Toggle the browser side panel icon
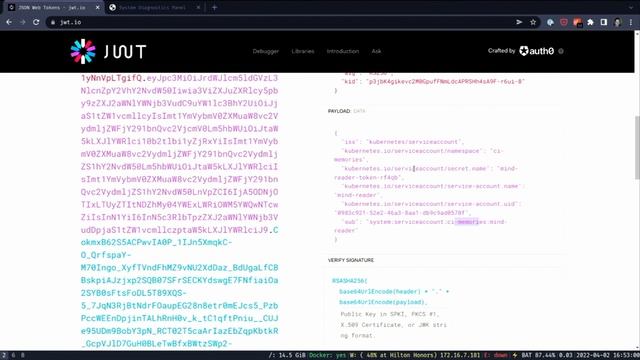This screenshot has height=360, width=640. [x=604, y=22]
